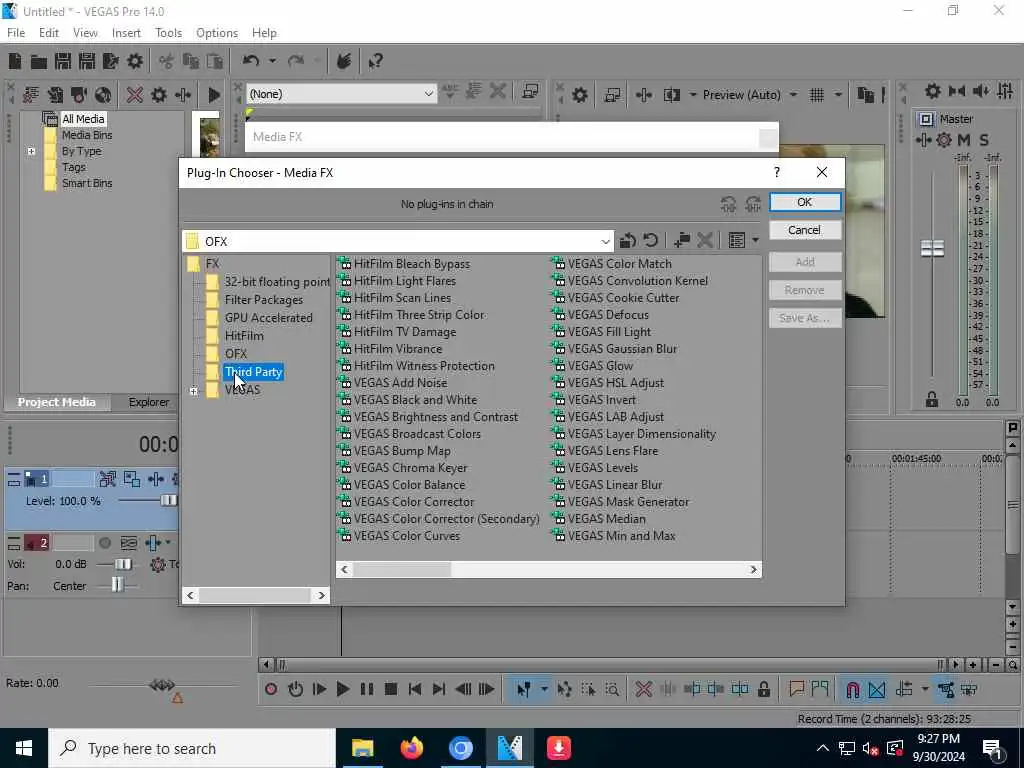Click Go to Start transport button
The width and height of the screenshot is (1024, 768).
click(x=415, y=689)
